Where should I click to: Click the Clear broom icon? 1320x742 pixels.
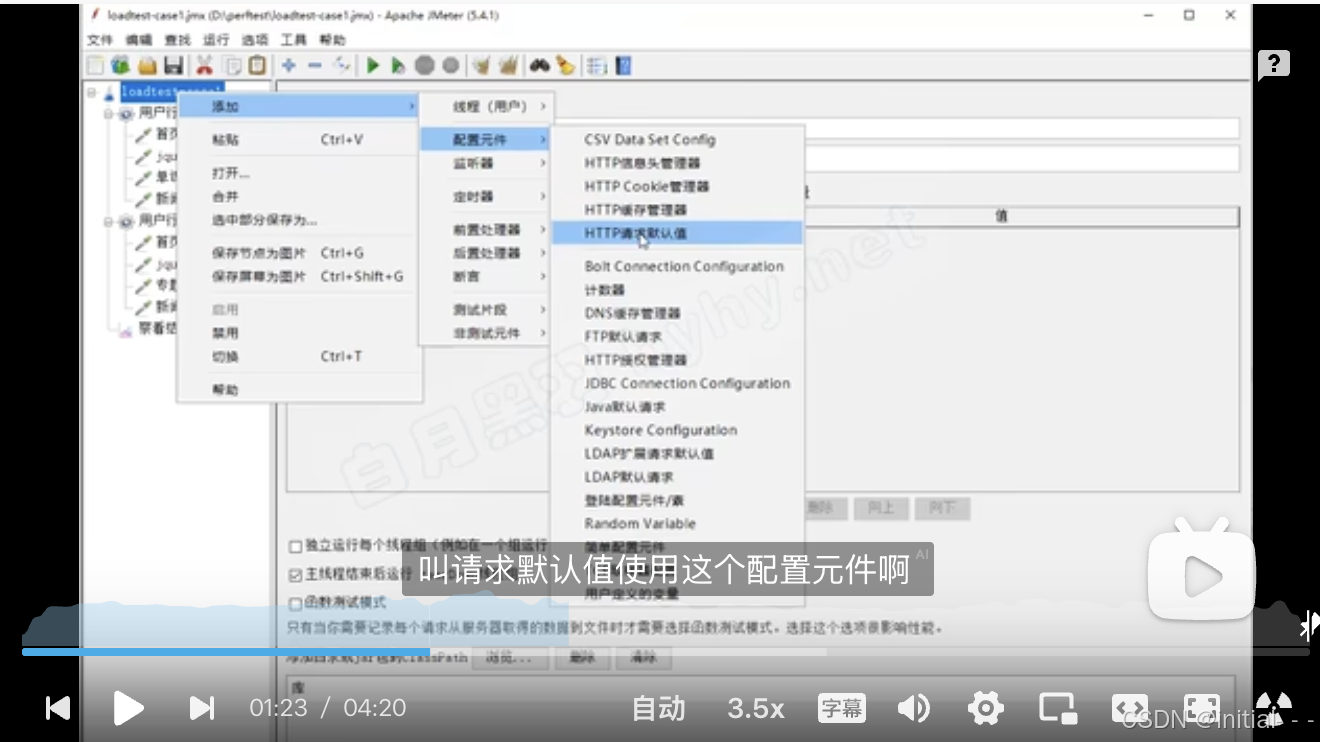[x=482, y=66]
